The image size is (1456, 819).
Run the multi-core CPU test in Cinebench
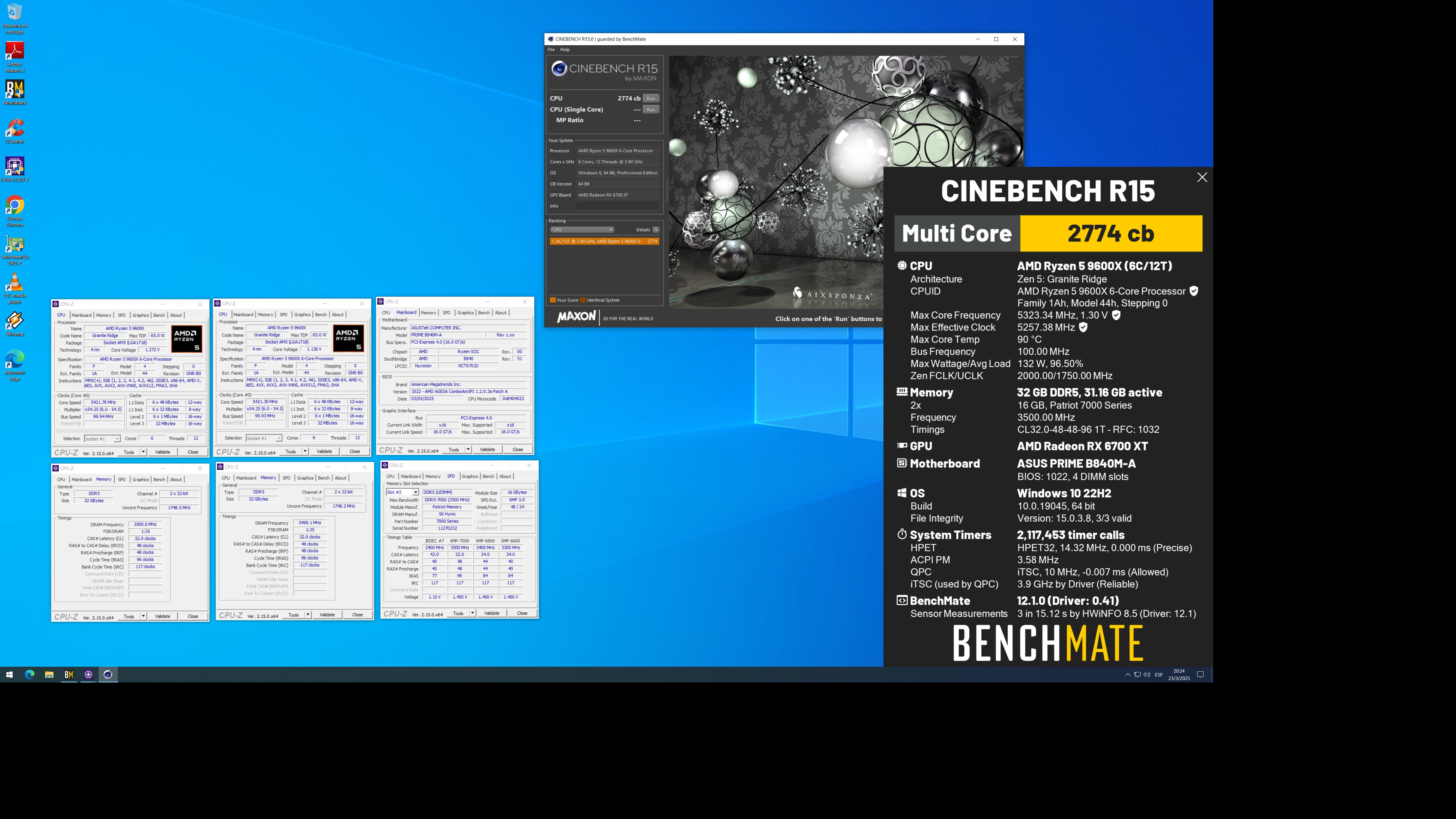coord(651,98)
